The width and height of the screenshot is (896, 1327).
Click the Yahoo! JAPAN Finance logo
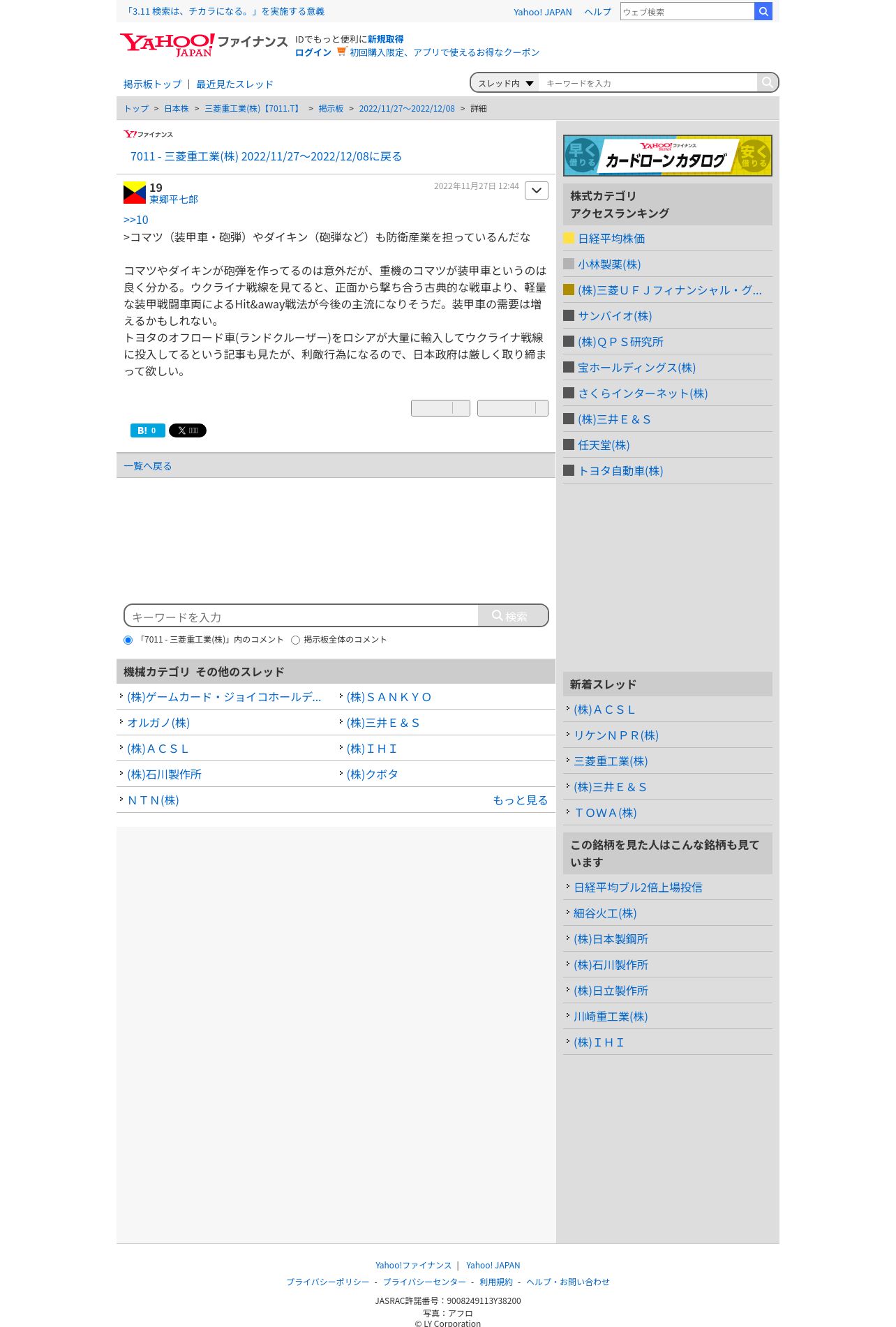pyautogui.click(x=203, y=44)
